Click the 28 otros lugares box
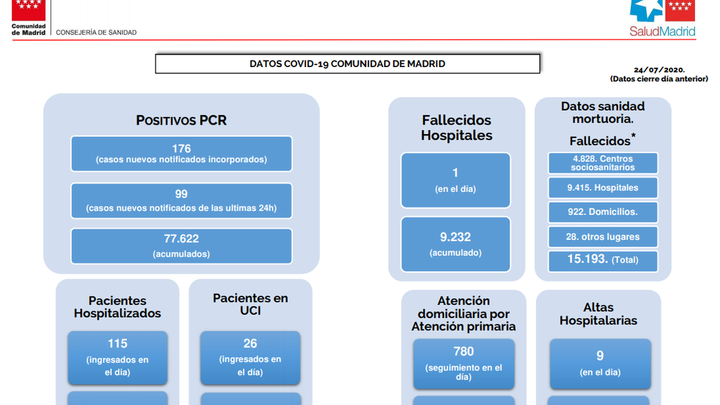Screen dimensions: 720x405 pyautogui.click(x=603, y=237)
